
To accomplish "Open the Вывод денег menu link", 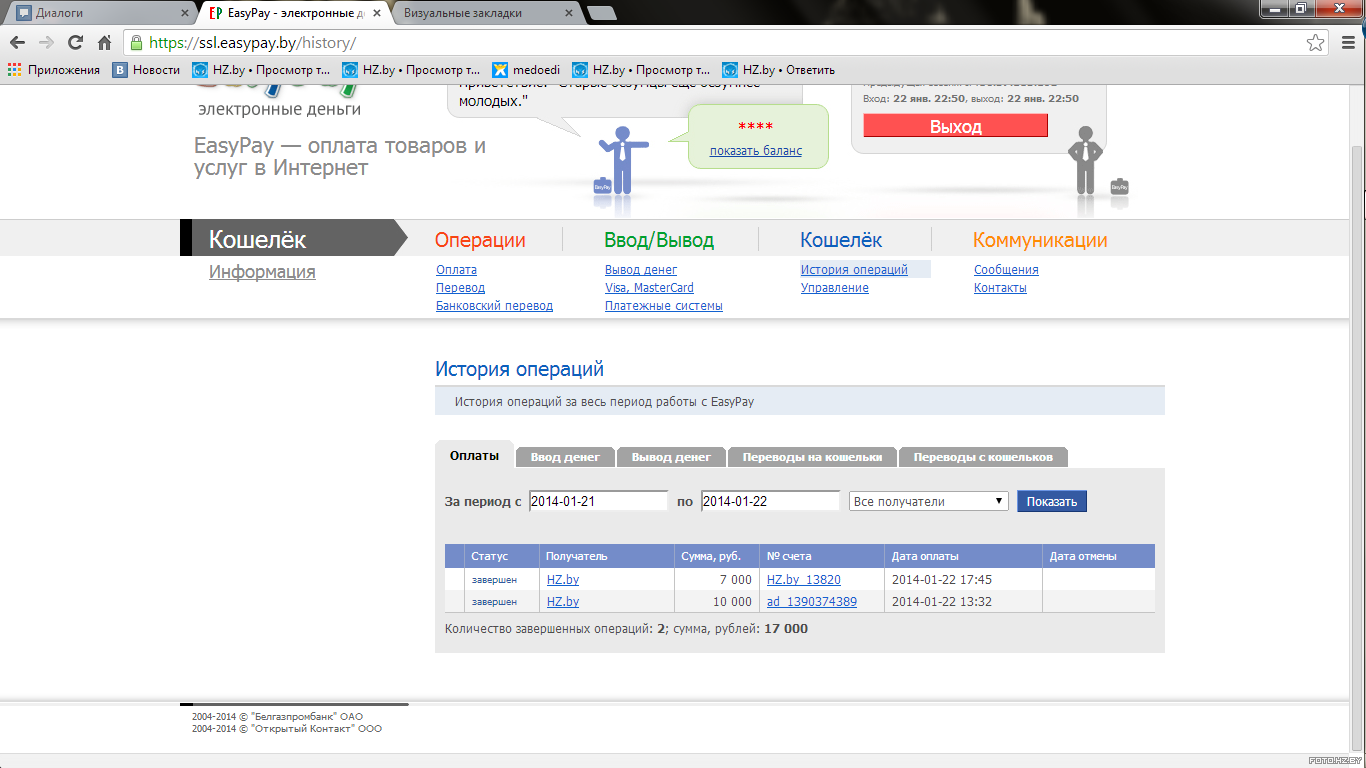I will click(641, 270).
